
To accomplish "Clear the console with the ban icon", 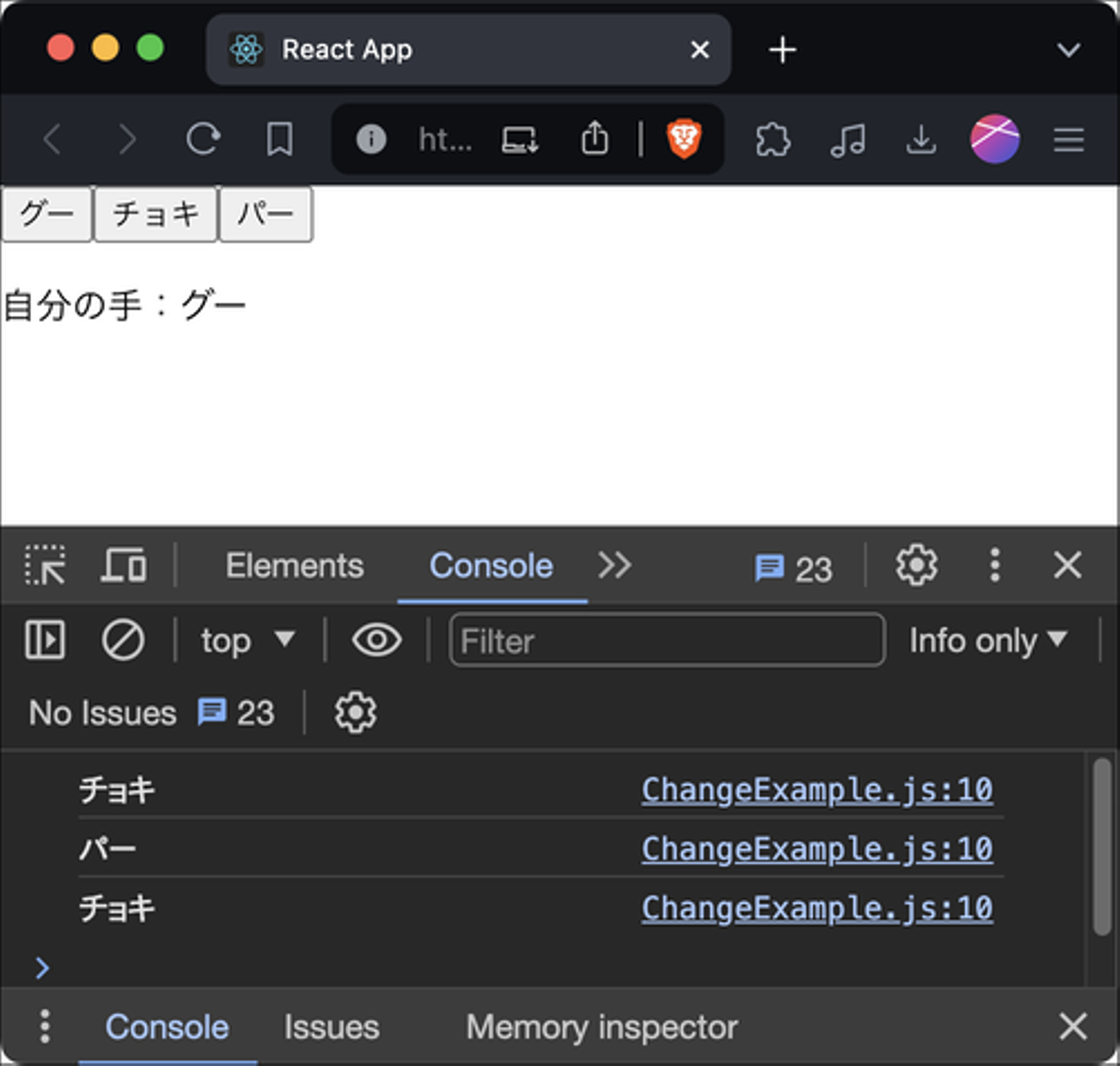I will (123, 641).
